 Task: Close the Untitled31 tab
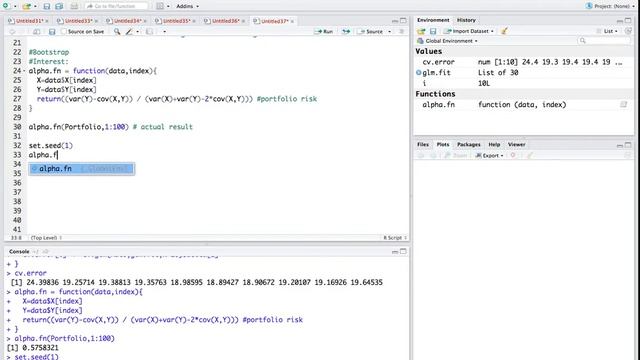(47, 21)
